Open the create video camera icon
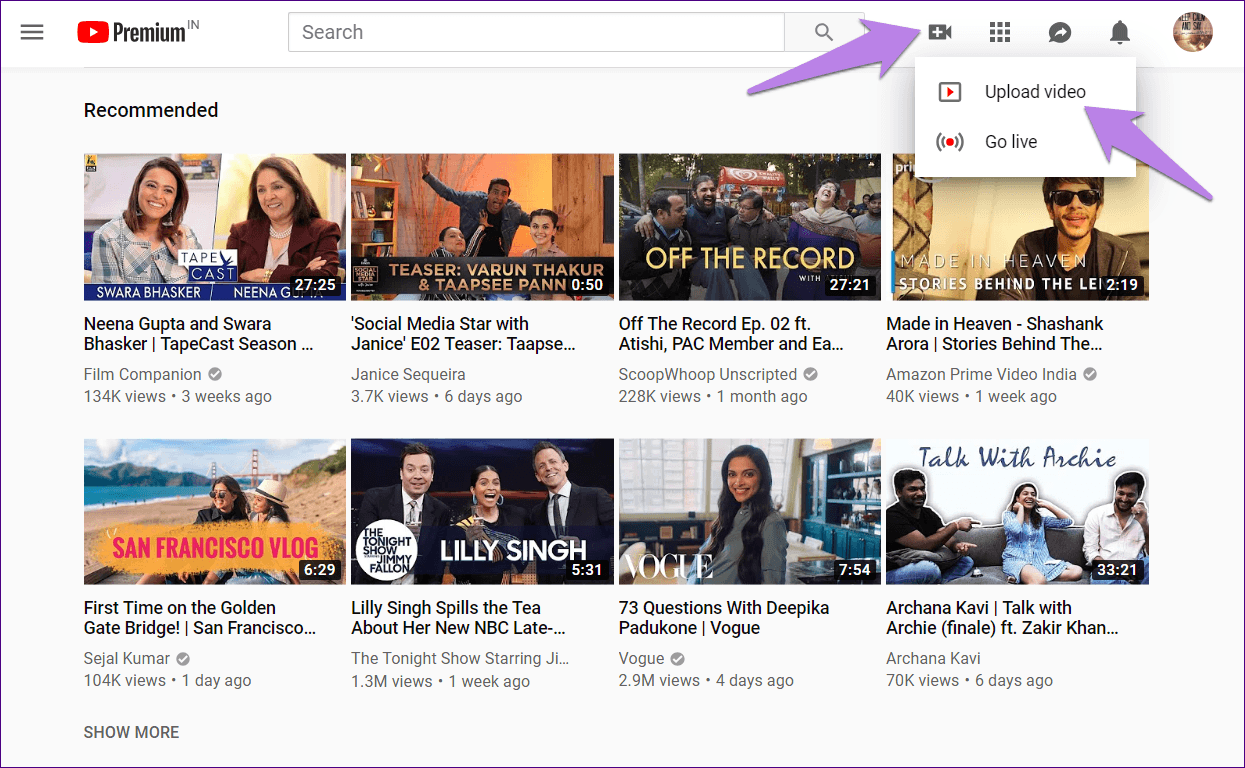The image size is (1245, 768). [940, 32]
